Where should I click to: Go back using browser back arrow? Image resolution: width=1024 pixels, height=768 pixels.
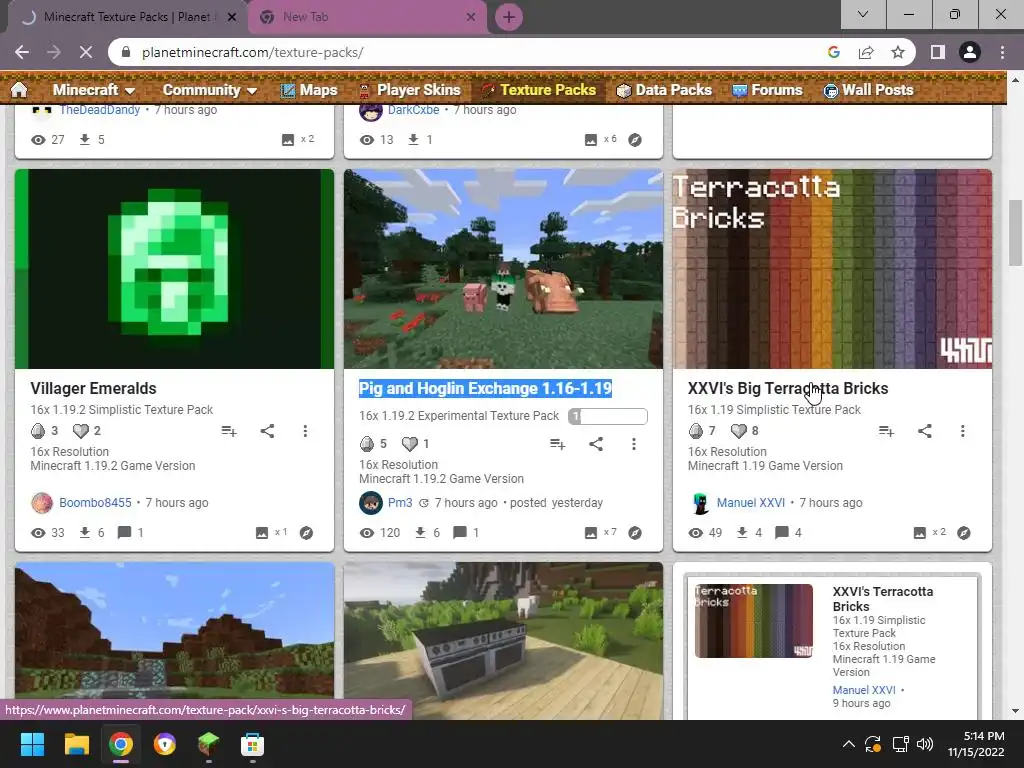point(22,52)
